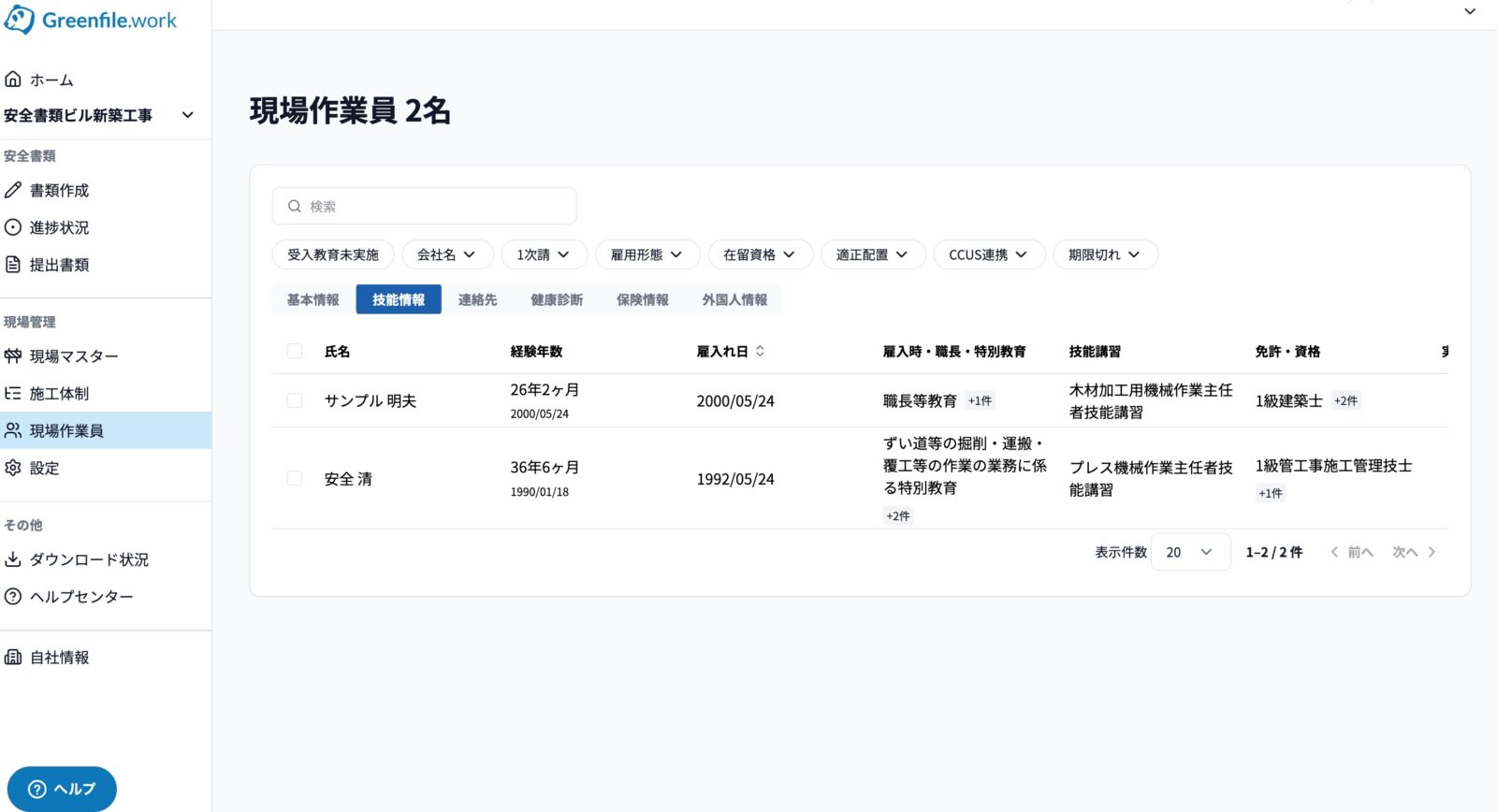1497x812 pixels.
Task: Expand the top-right account chevron
Action: click(1470, 11)
